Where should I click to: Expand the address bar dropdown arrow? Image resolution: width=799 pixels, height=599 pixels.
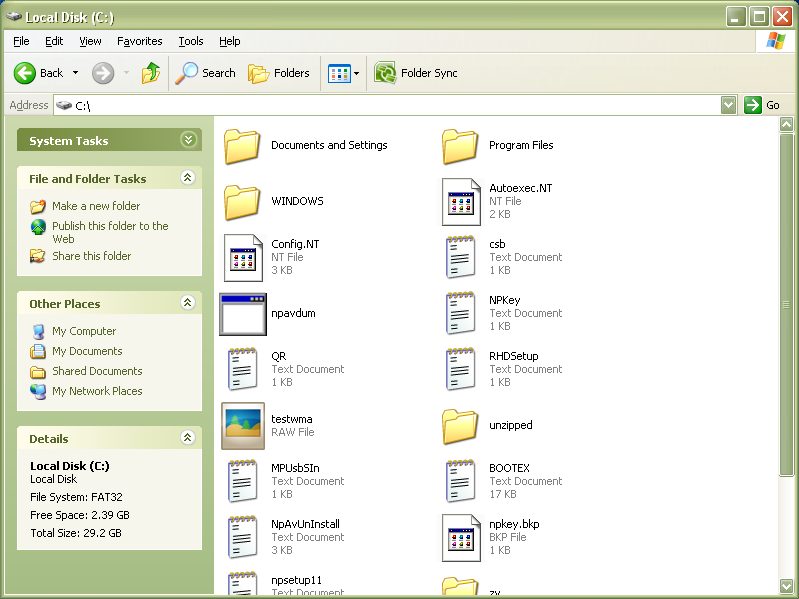pos(728,105)
